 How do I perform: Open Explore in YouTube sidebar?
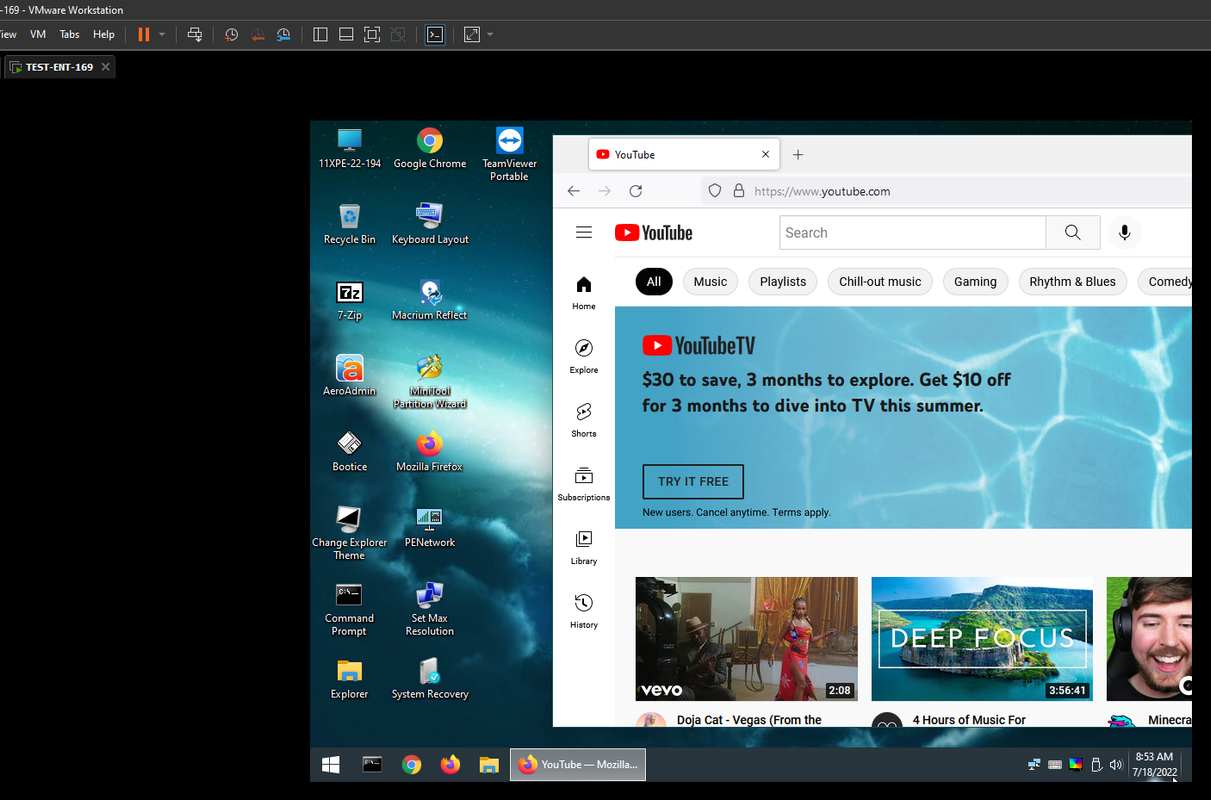pyautogui.click(x=584, y=356)
